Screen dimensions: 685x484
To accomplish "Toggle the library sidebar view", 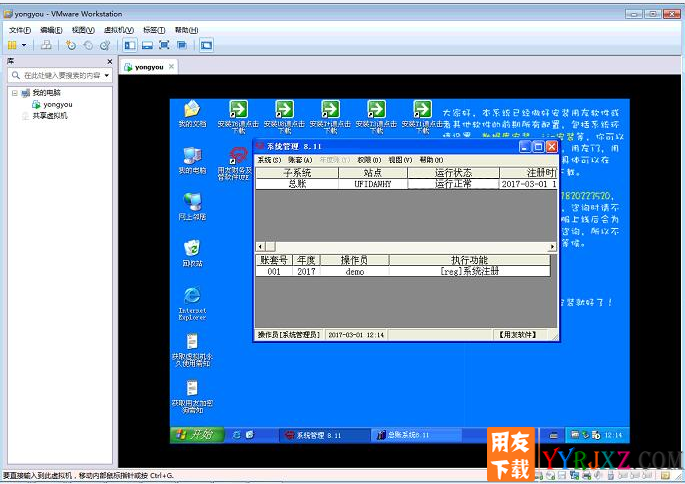I will point(130,45).
